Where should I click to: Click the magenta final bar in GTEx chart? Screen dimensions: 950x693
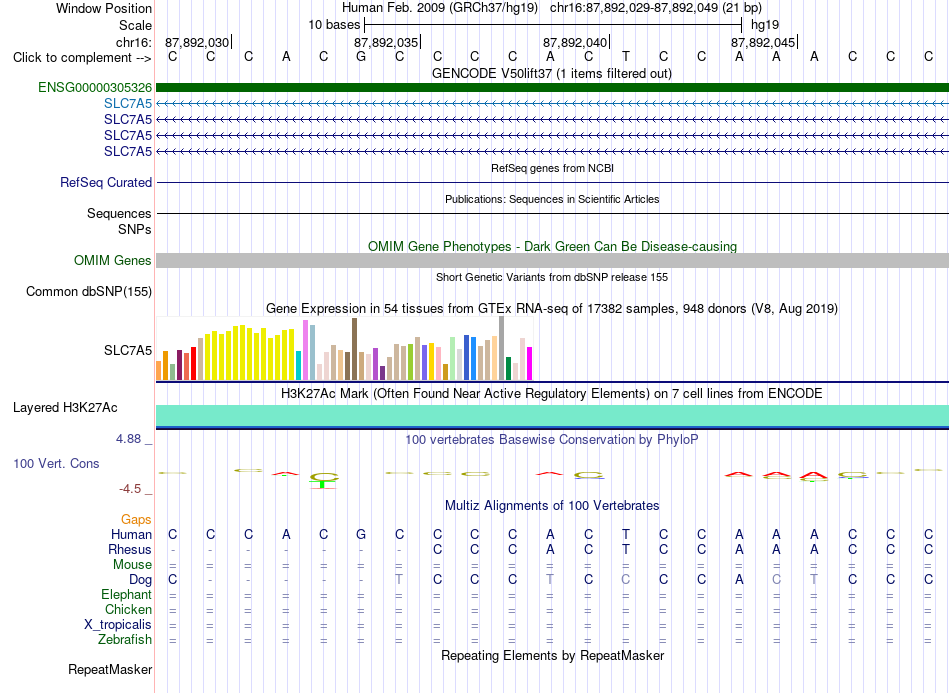pyautogui.click(x=530, y=363)
